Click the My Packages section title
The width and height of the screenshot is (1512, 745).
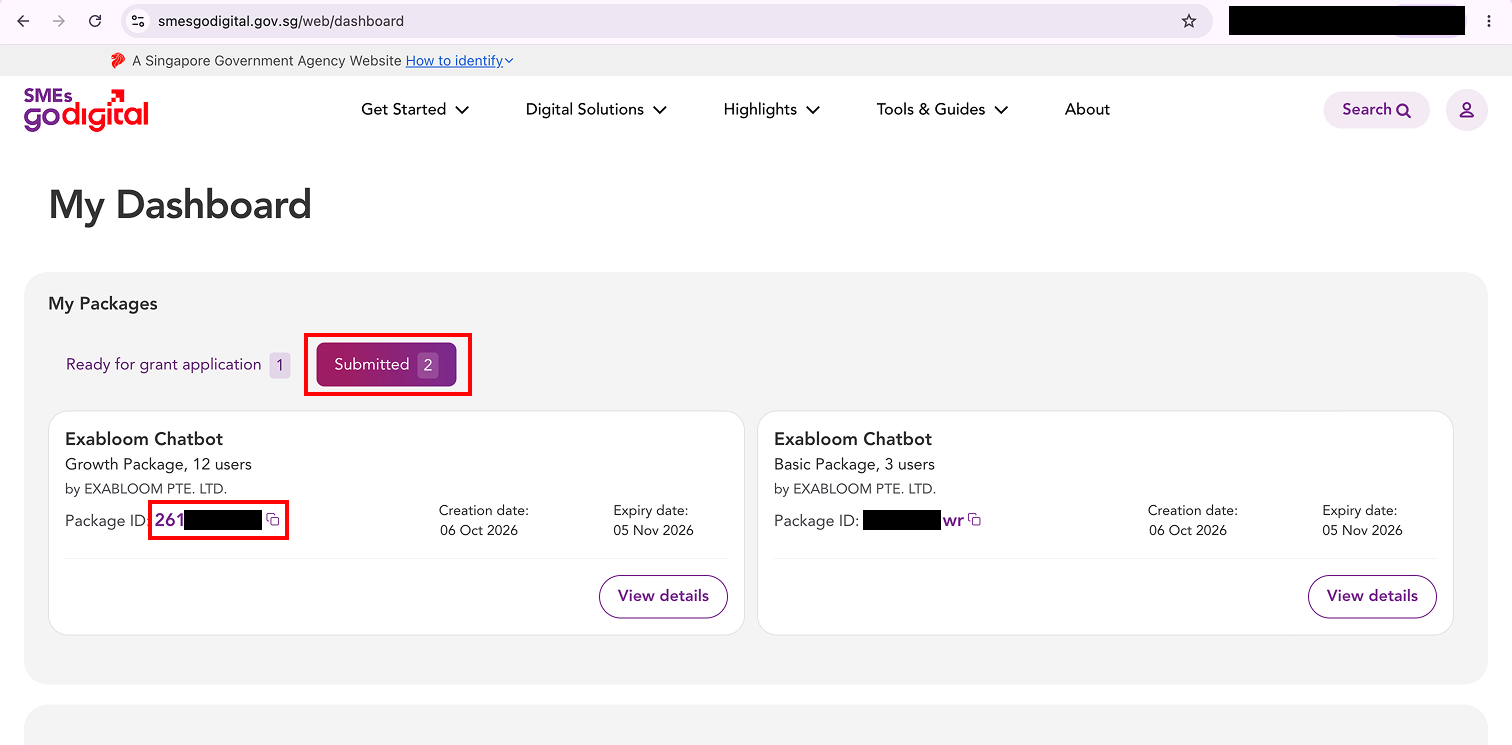(x=103, y=304)
